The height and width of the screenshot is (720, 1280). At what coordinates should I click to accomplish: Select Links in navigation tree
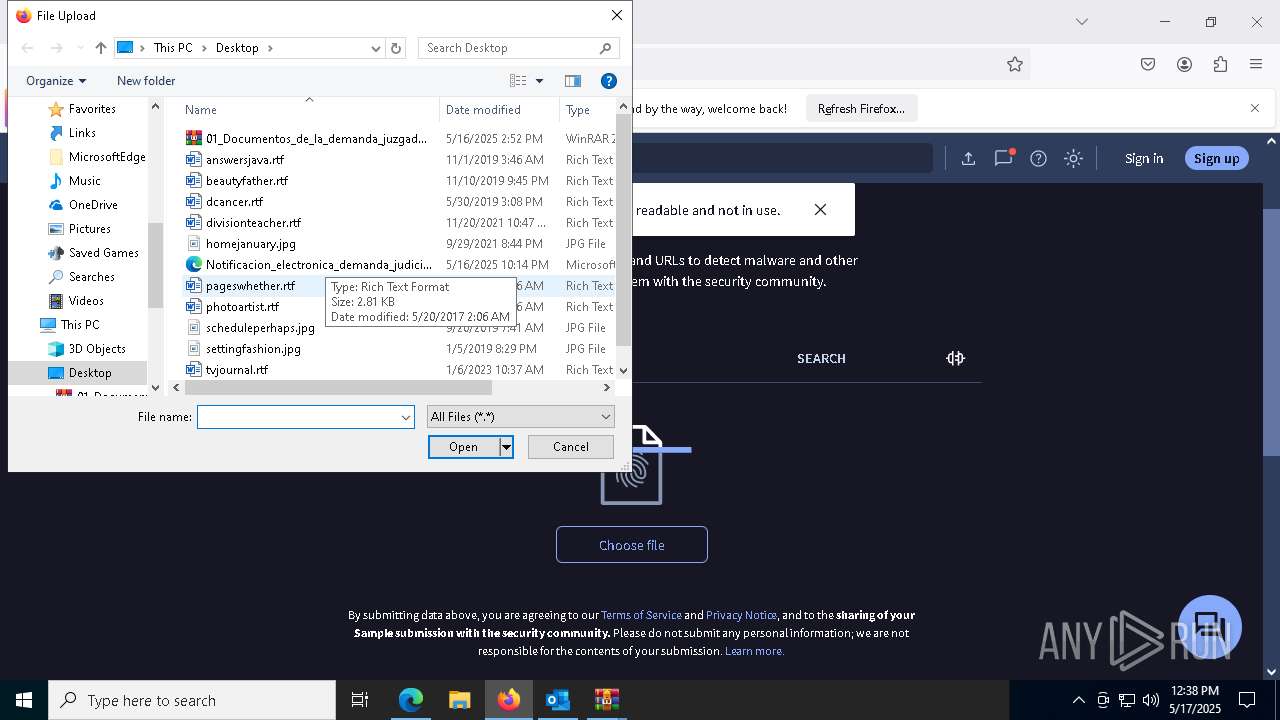82,133
